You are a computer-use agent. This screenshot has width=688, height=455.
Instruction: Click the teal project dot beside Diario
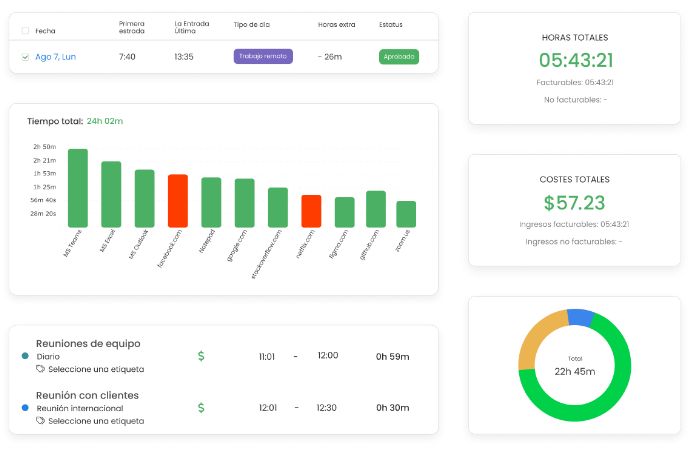(x=25, y=356)
